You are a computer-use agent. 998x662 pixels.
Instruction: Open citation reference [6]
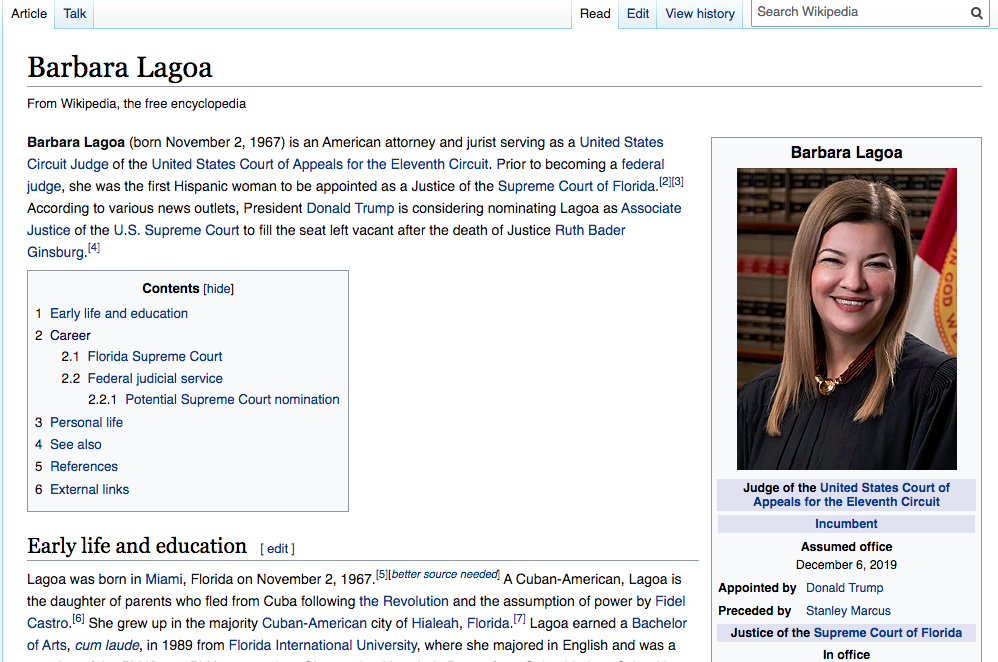click(78, 618)
